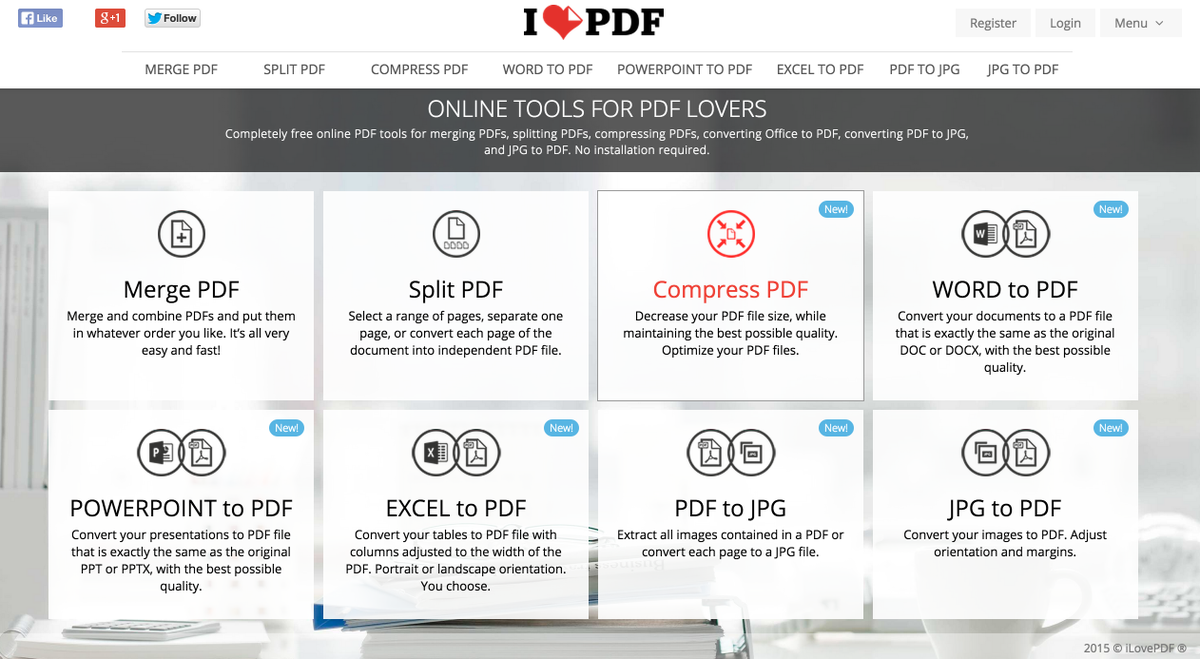Select the Merge PDF card title
The image size is (1200, 659).
pyautogui.click(x=181, y=290)
